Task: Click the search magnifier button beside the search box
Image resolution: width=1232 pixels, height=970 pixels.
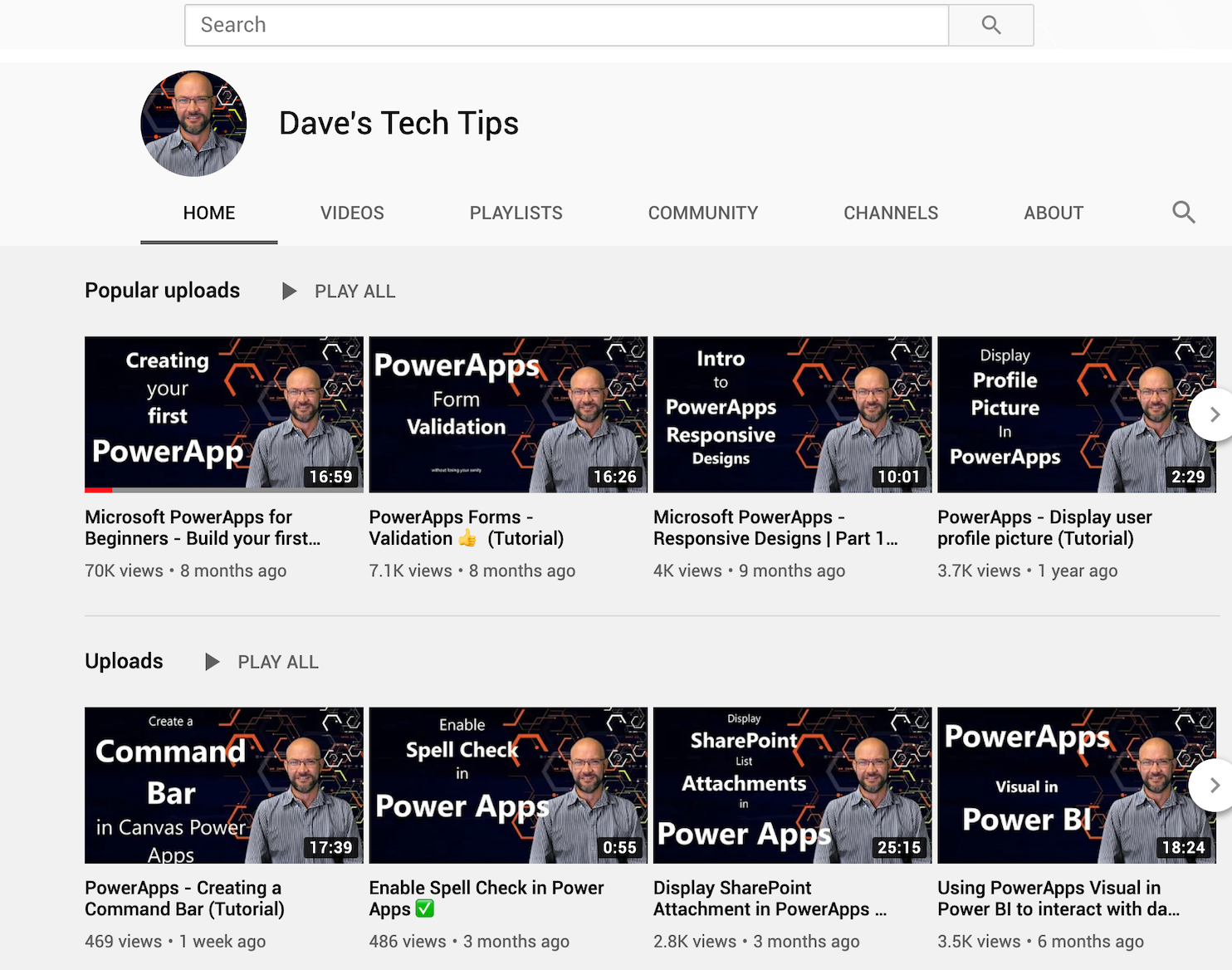Action: point(991,25)
